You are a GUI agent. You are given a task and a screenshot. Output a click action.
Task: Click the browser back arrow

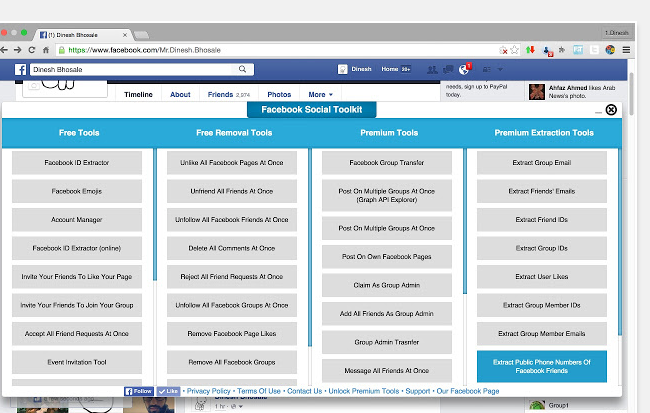pos(4,50)
